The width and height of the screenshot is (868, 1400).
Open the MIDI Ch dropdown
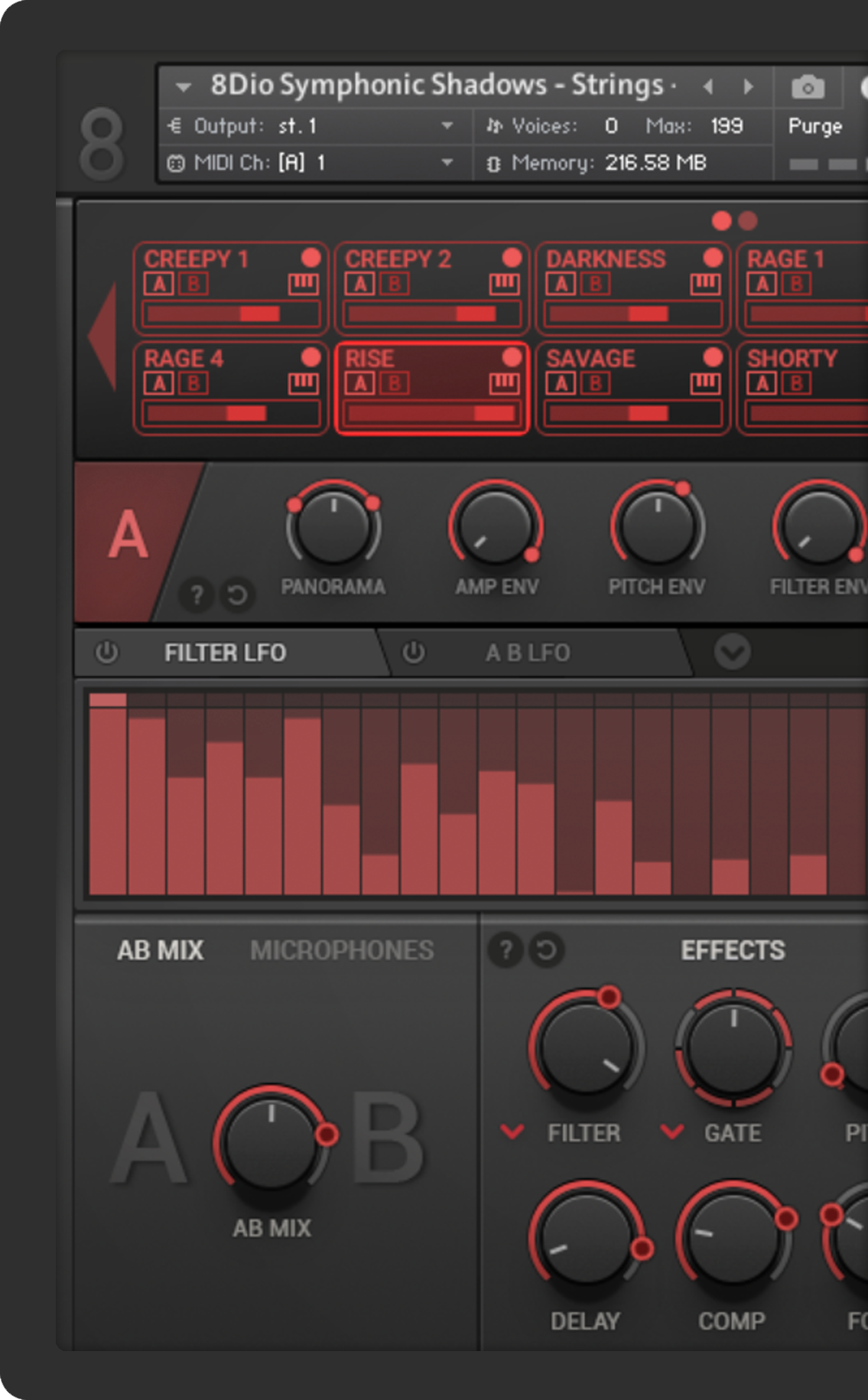pyautogui.click(x=447, y=162)
